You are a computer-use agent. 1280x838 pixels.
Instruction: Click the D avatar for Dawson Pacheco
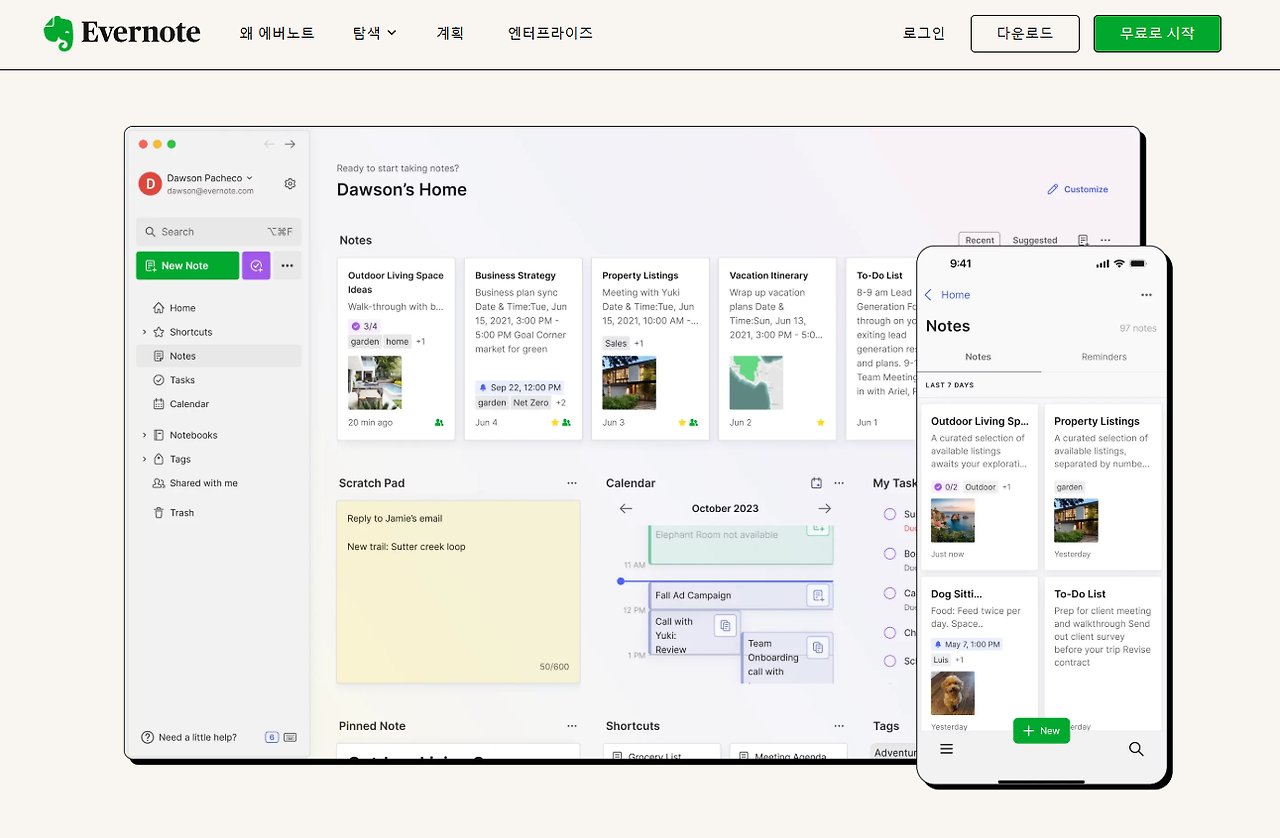(x=150, y=183)
